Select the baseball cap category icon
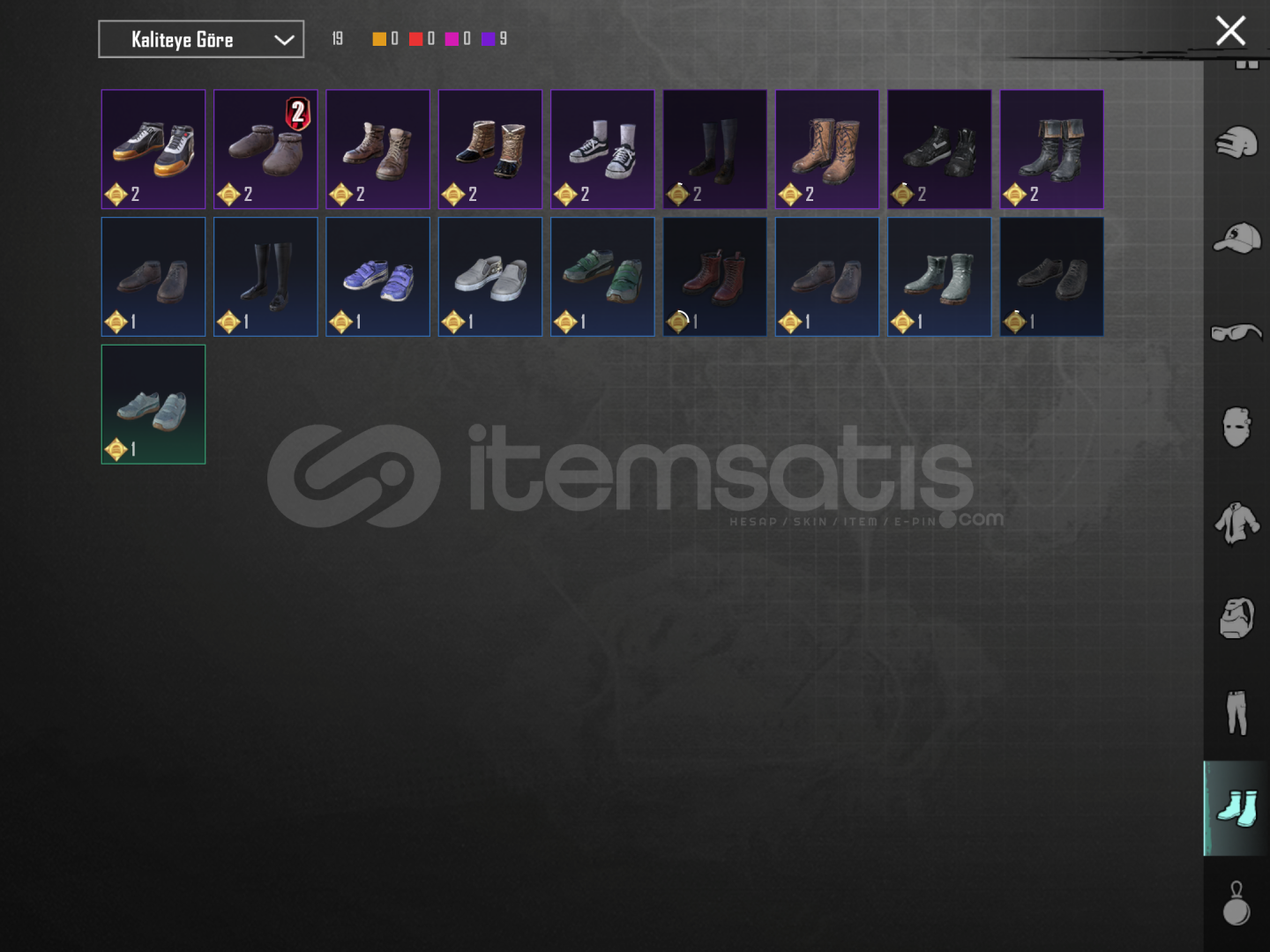Screen dimensions: 1270x952 1236,238
